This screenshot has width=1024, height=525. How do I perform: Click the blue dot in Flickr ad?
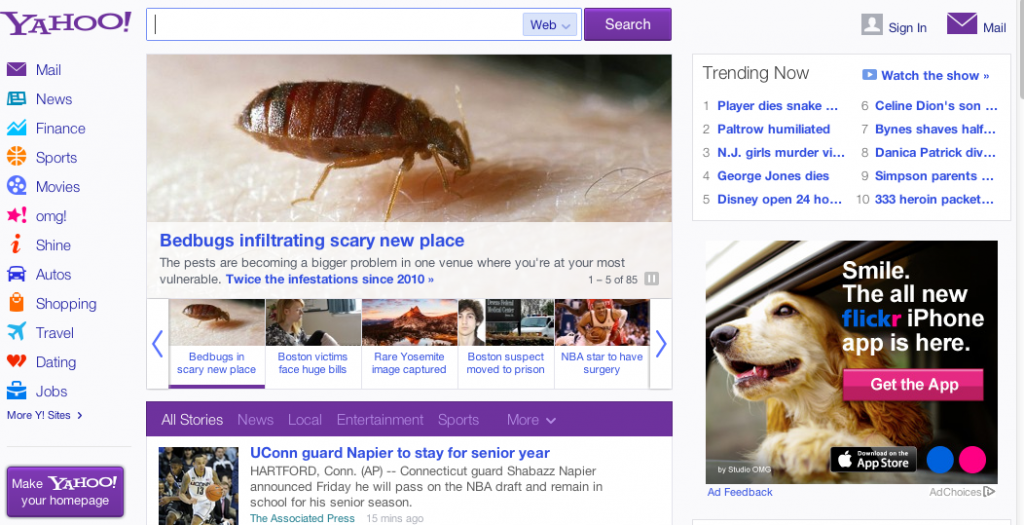coord(940,459)
